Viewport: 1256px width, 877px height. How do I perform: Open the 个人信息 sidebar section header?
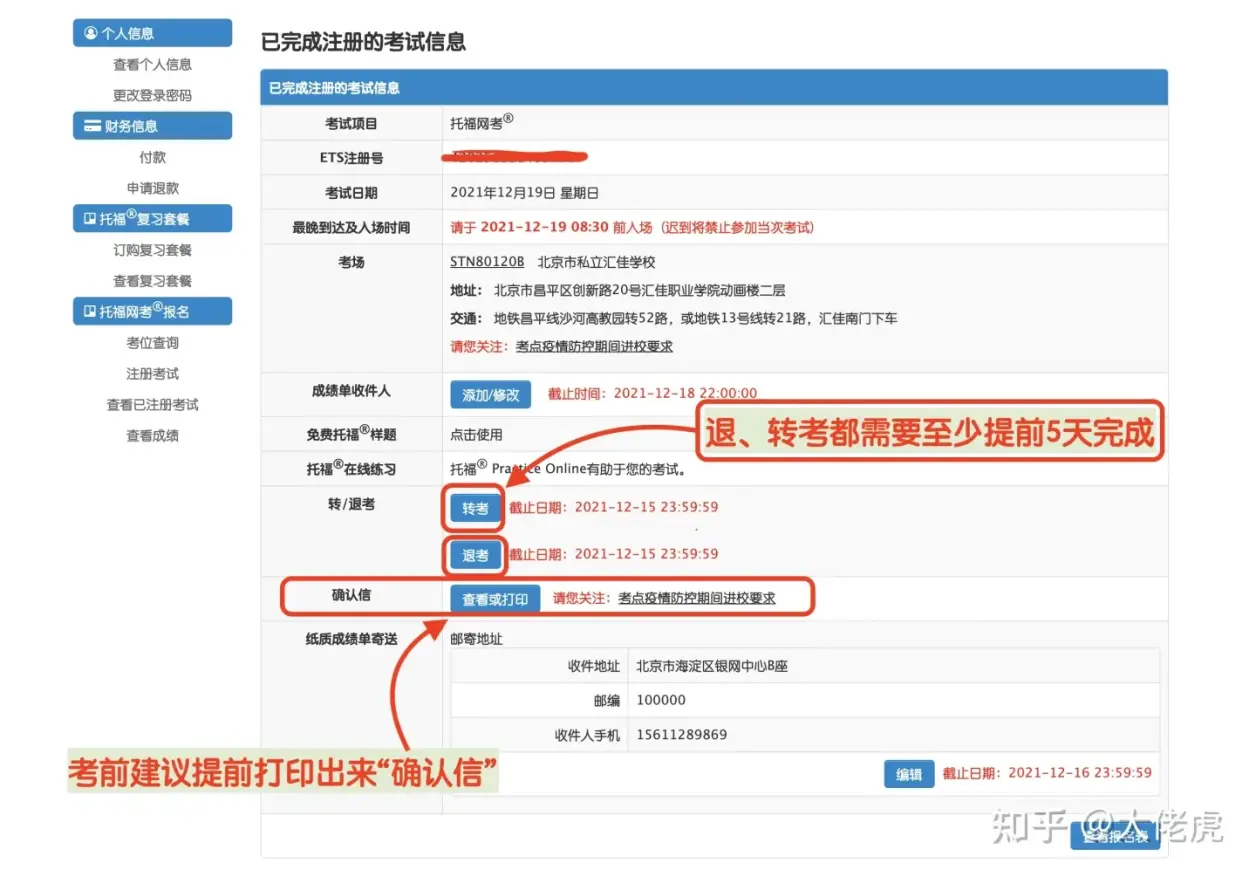[x=152, y=33]
